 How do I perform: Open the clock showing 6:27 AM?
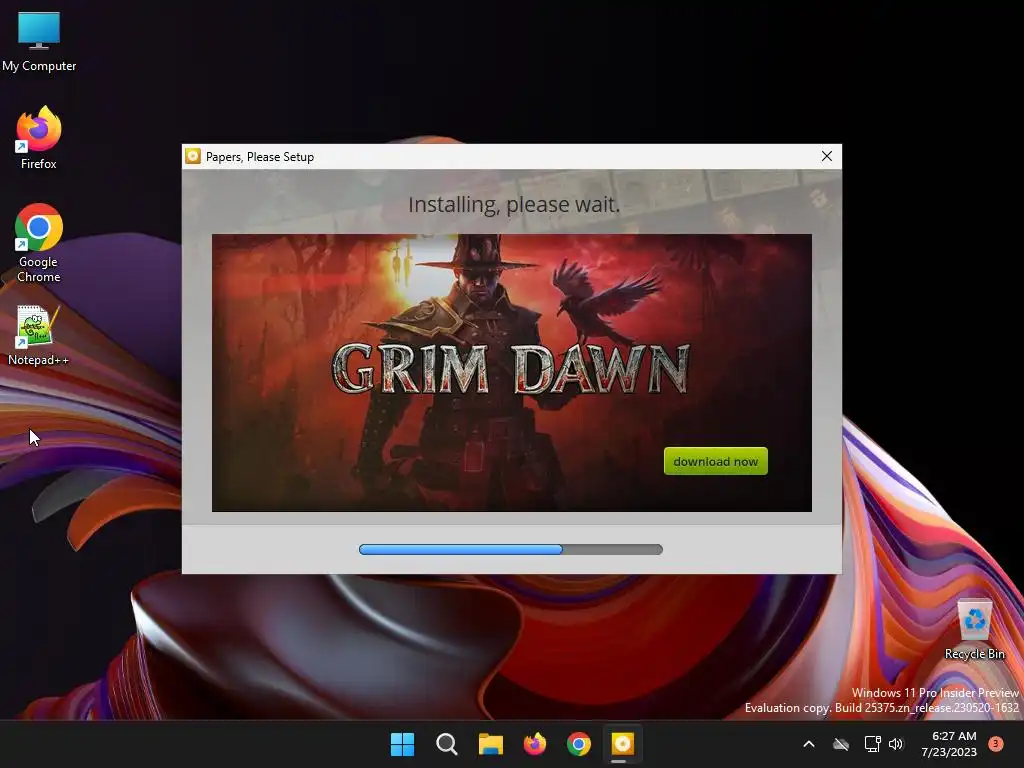pyautogui.click(x=949, y=744)
